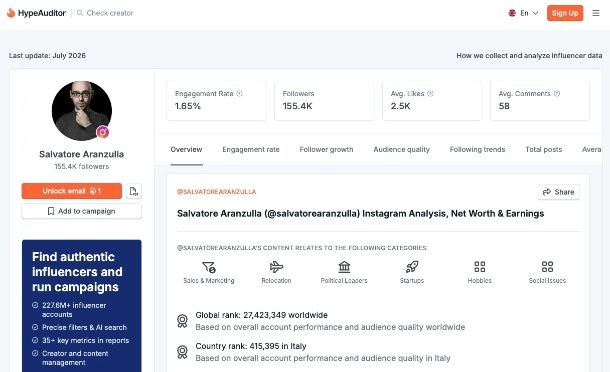Open the hamburger menu icon
Viewport: 610px width, 372px height.
point(596,13)
